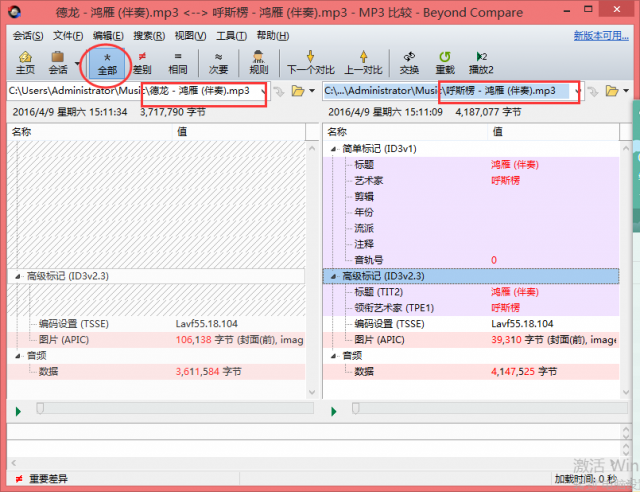Open the Search (搜索) menu
The height and width of the screenshot is (492, 640).
[149, 36]
